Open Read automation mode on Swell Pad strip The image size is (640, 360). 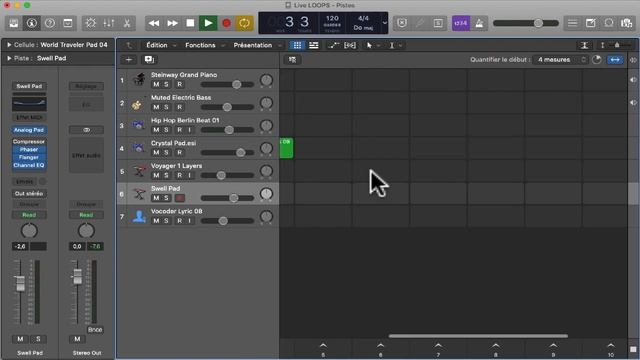tap(29, 215)
